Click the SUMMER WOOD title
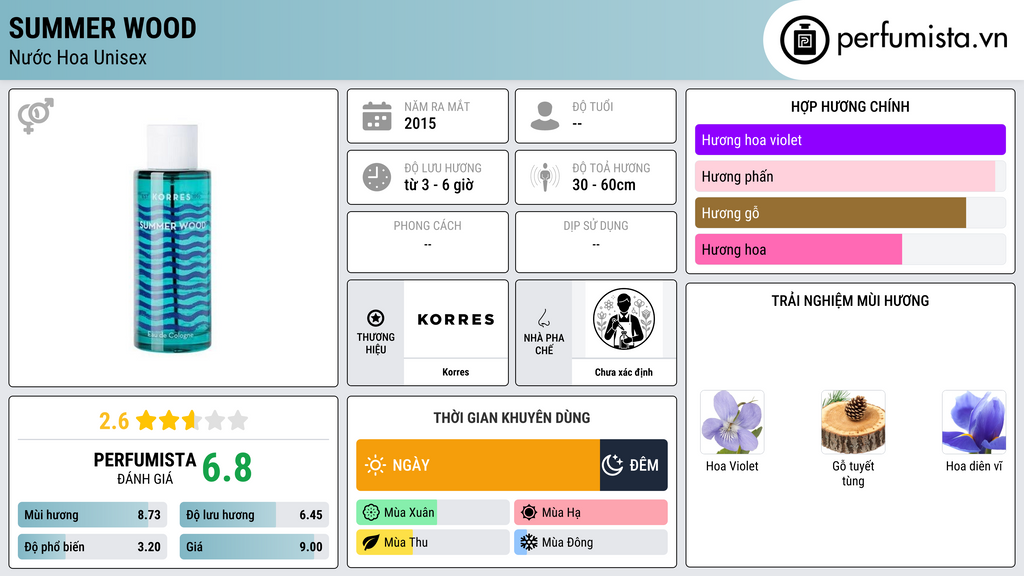 (x=103, y=28)
